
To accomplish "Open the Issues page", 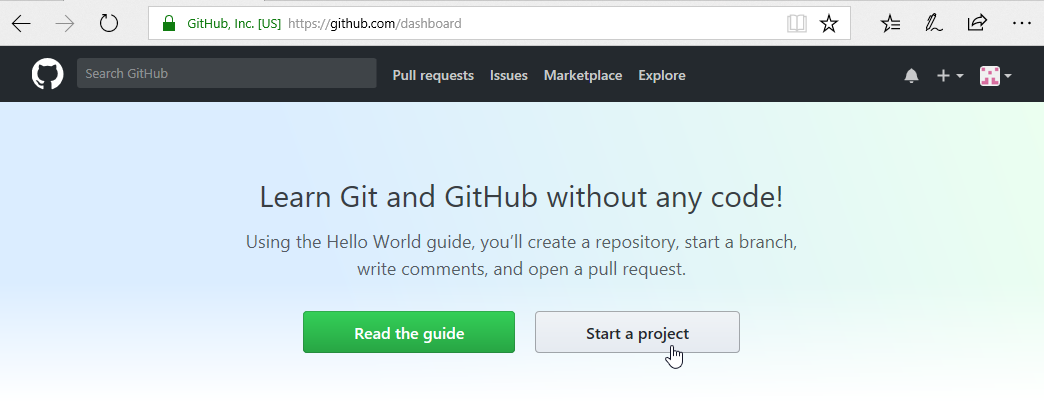I will coord(509,76).
